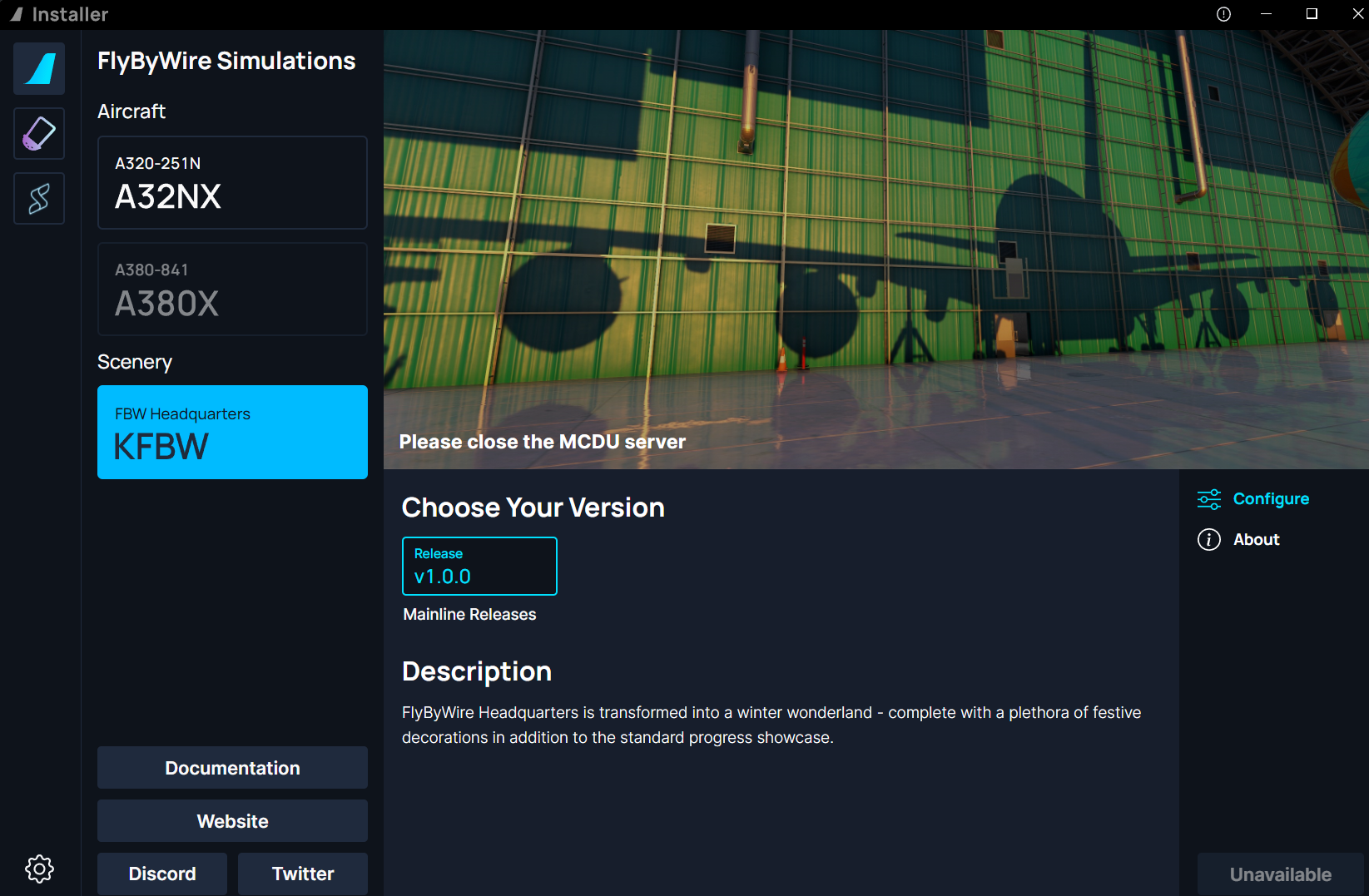Minimize the Installer window

[x=1267, y=14]
